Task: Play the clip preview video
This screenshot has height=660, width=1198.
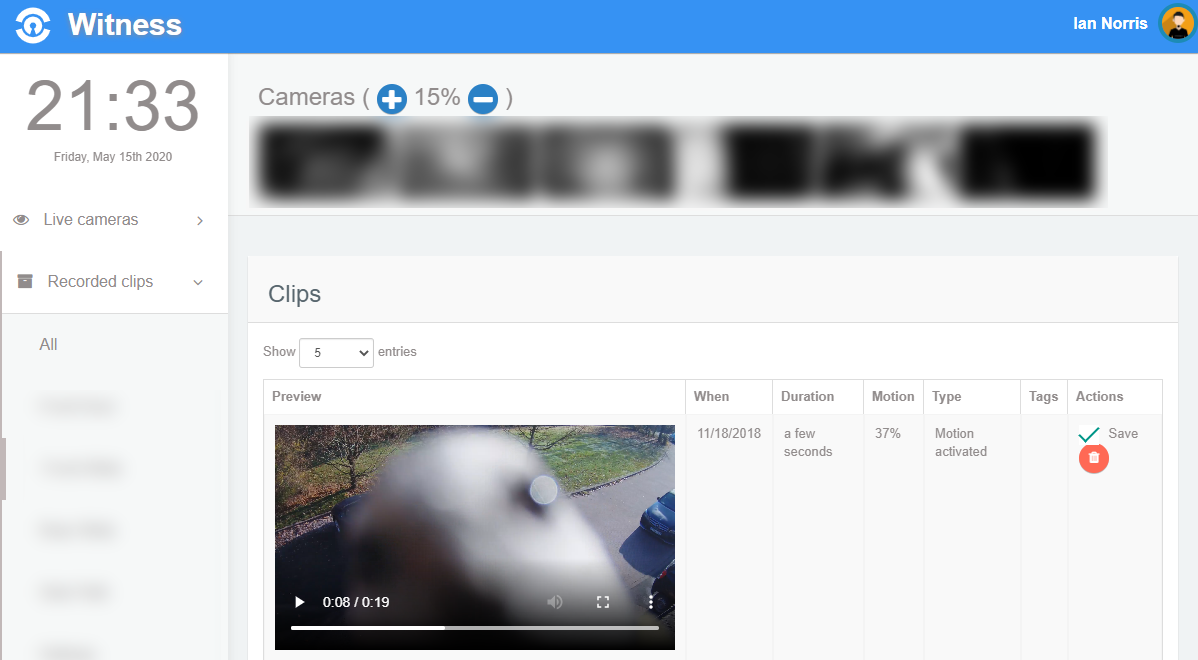Action: coord(299,602)
